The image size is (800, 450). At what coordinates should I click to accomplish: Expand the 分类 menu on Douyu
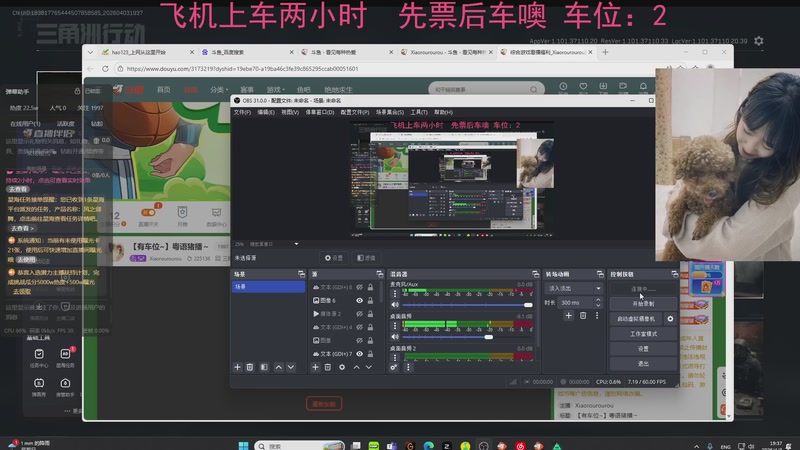[219, 89]
